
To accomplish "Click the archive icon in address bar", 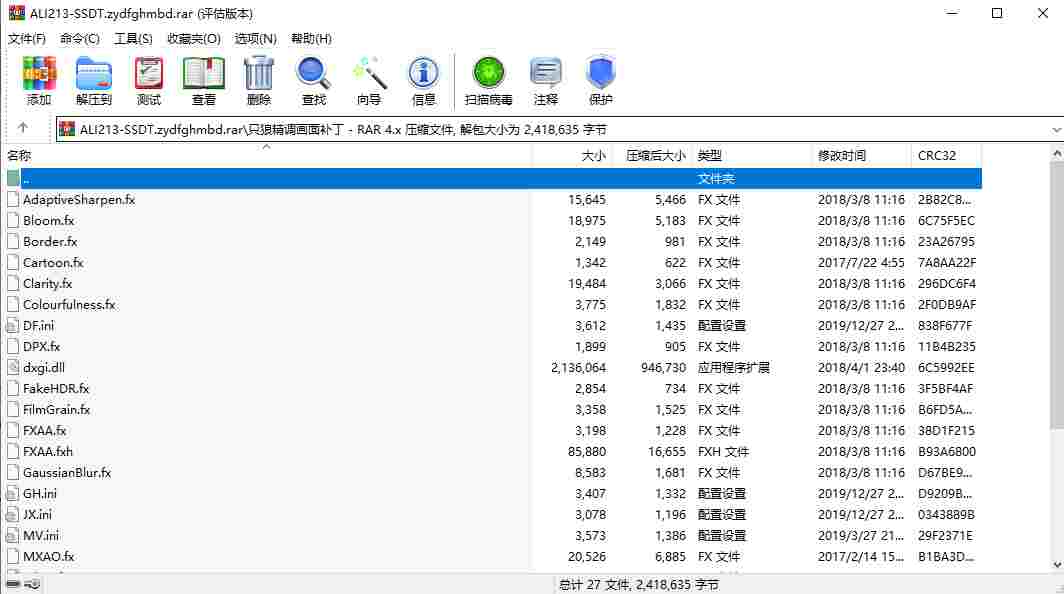I will coord(66,129).
